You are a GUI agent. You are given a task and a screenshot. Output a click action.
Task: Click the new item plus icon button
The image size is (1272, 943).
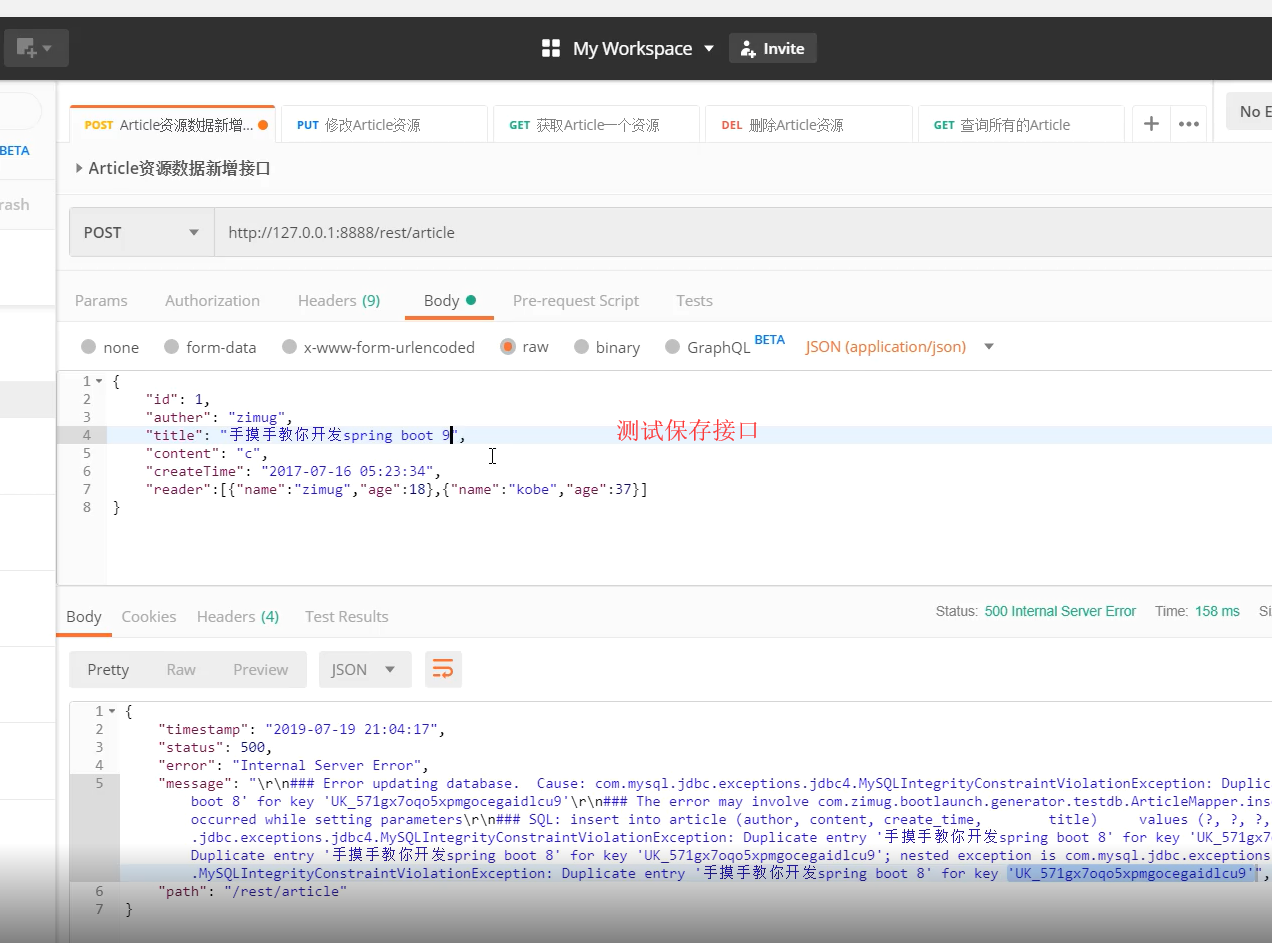click(x=36, y=48)
